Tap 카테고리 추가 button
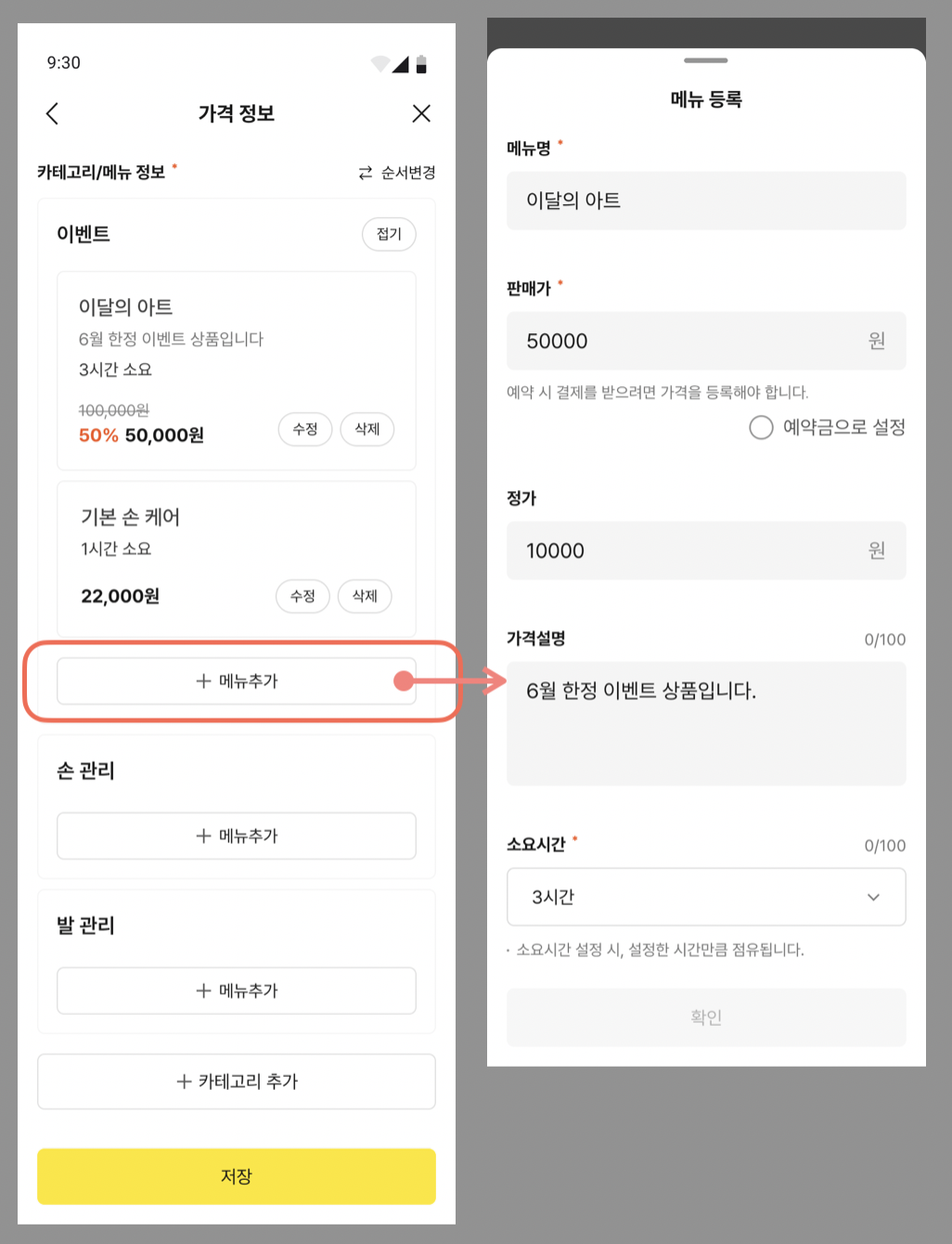952x1244 pixels. tap(237, 1082)
